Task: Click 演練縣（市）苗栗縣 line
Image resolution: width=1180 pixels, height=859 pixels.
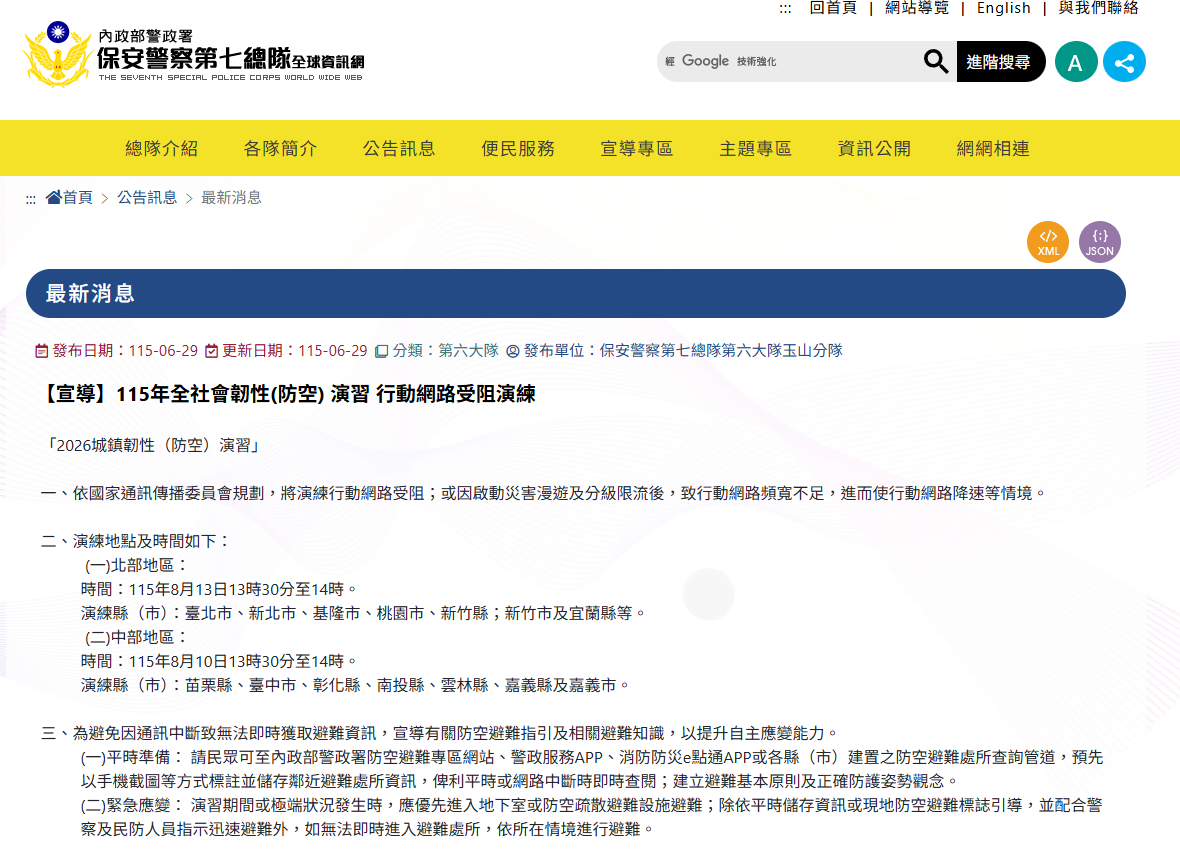Action: pos(354,686)
